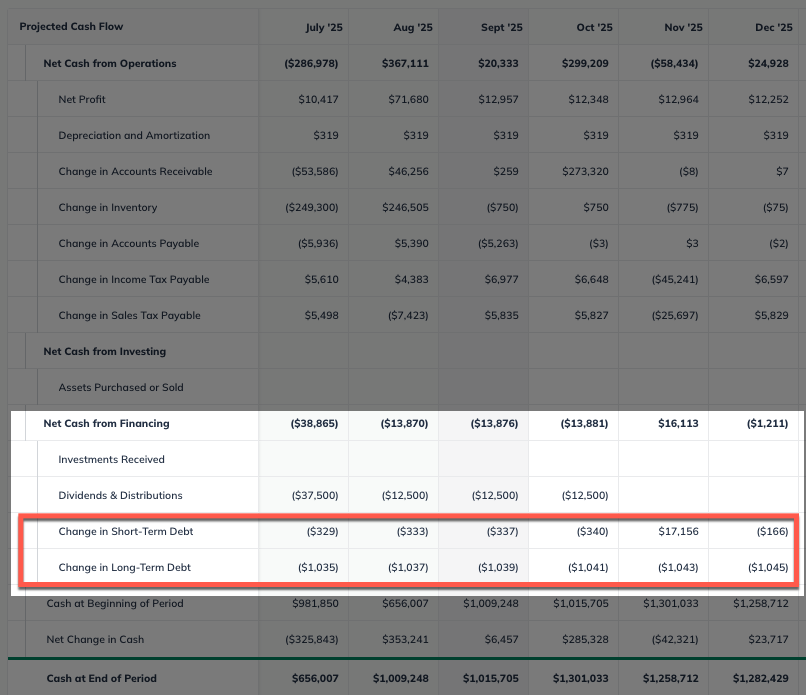Select the Net Cash from Operations row

coord(403,63)
